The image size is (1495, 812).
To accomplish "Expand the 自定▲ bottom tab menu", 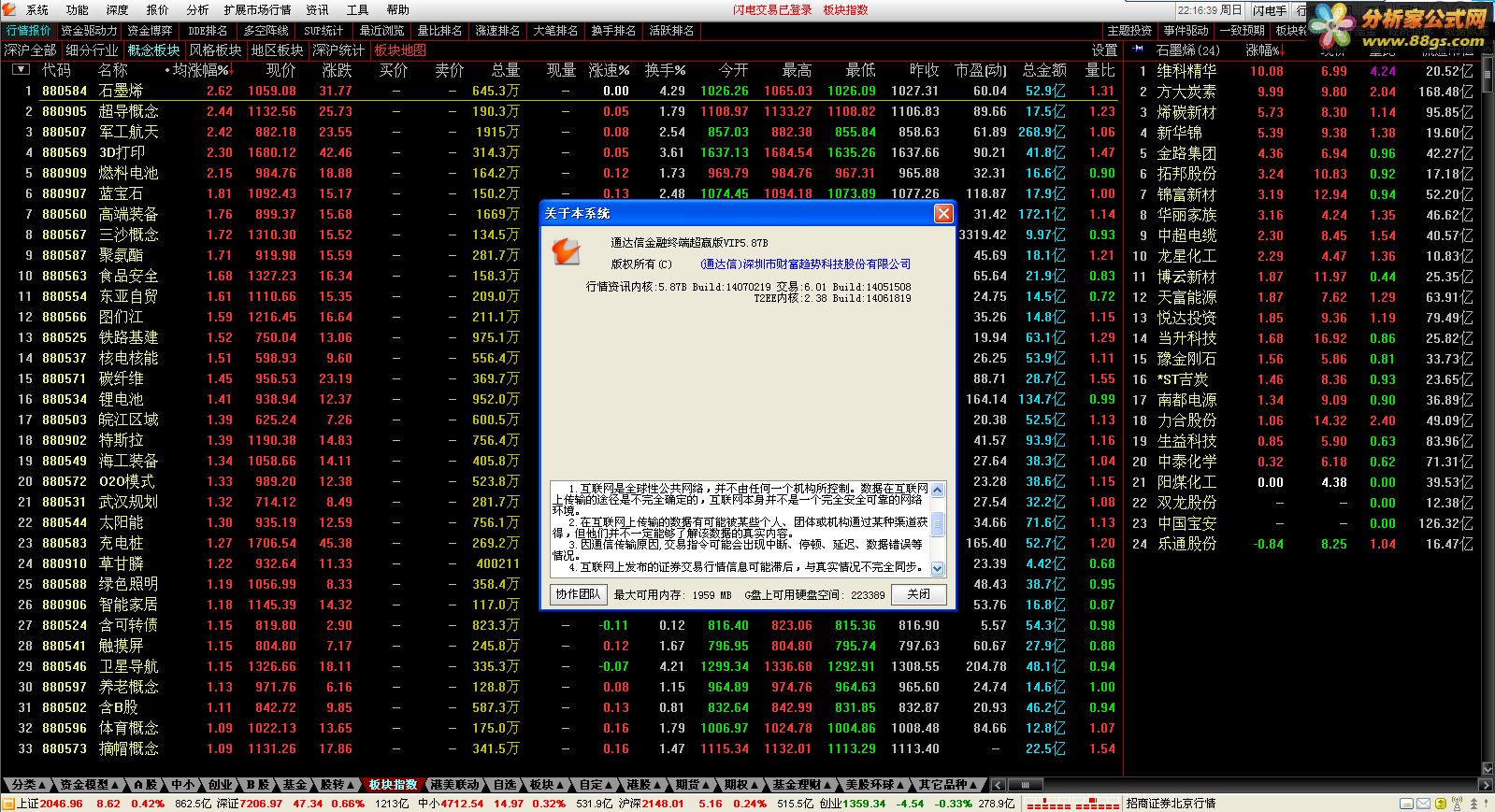I will pos(596,785).
